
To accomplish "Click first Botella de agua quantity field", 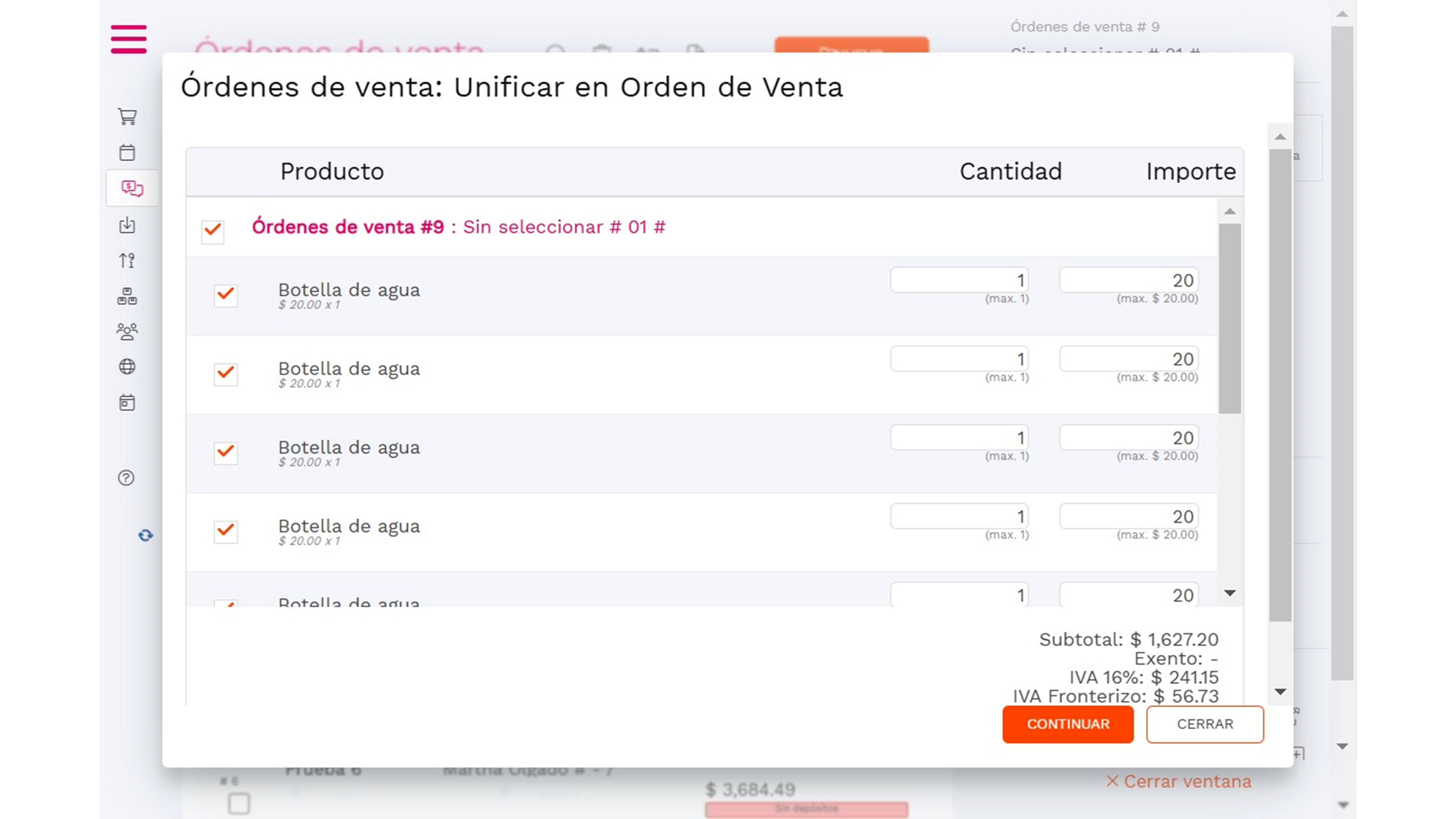I will coord(959,280).
